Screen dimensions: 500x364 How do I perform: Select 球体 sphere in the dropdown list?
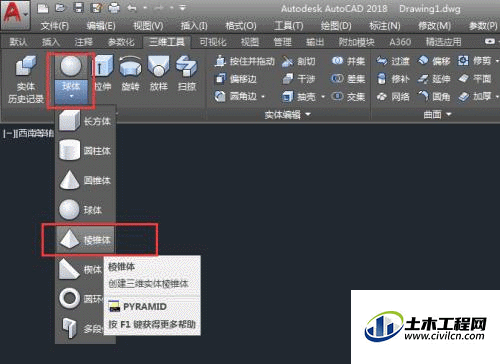pyautogui.click(x=85, y=210)
